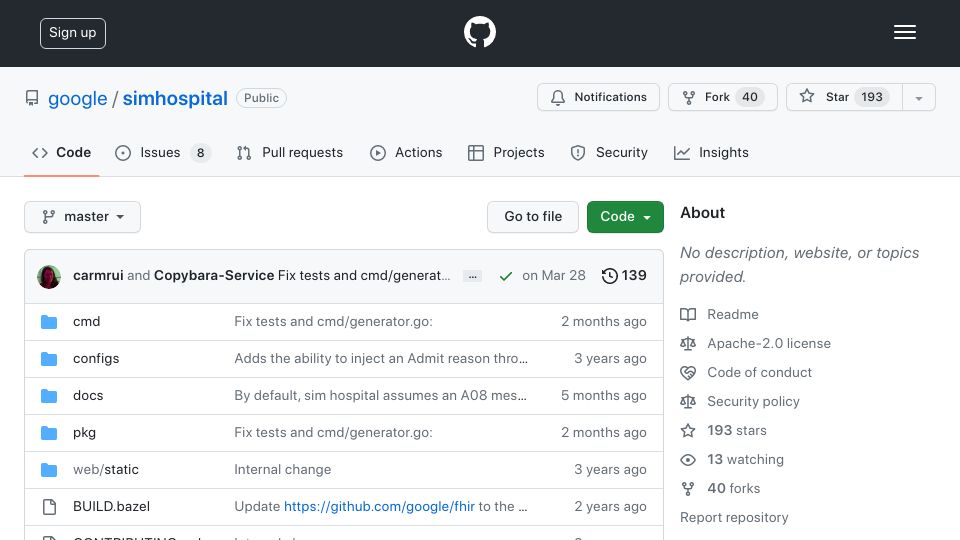
Task: Open pkg row commit message link
Action: [333, 432]
